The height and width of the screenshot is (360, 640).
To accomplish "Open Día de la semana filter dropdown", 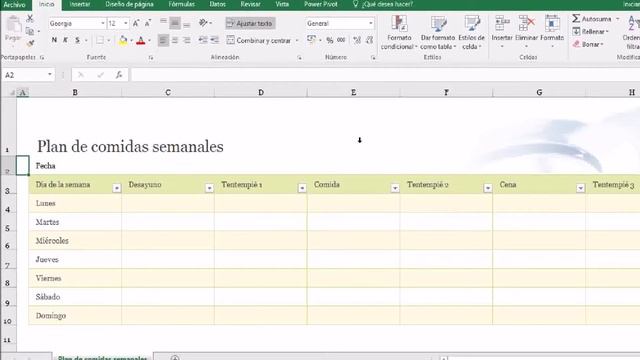I will point(117,188).
